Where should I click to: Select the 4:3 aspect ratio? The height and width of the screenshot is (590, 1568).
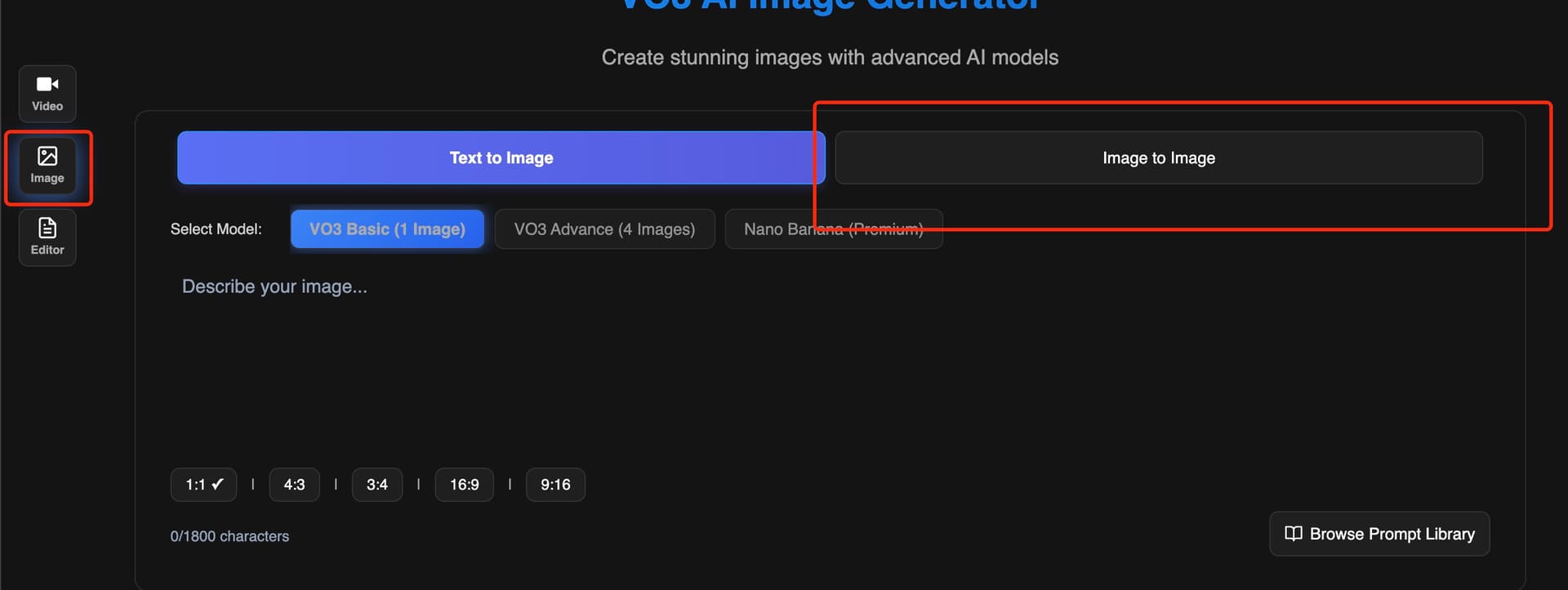click(294, 484)
